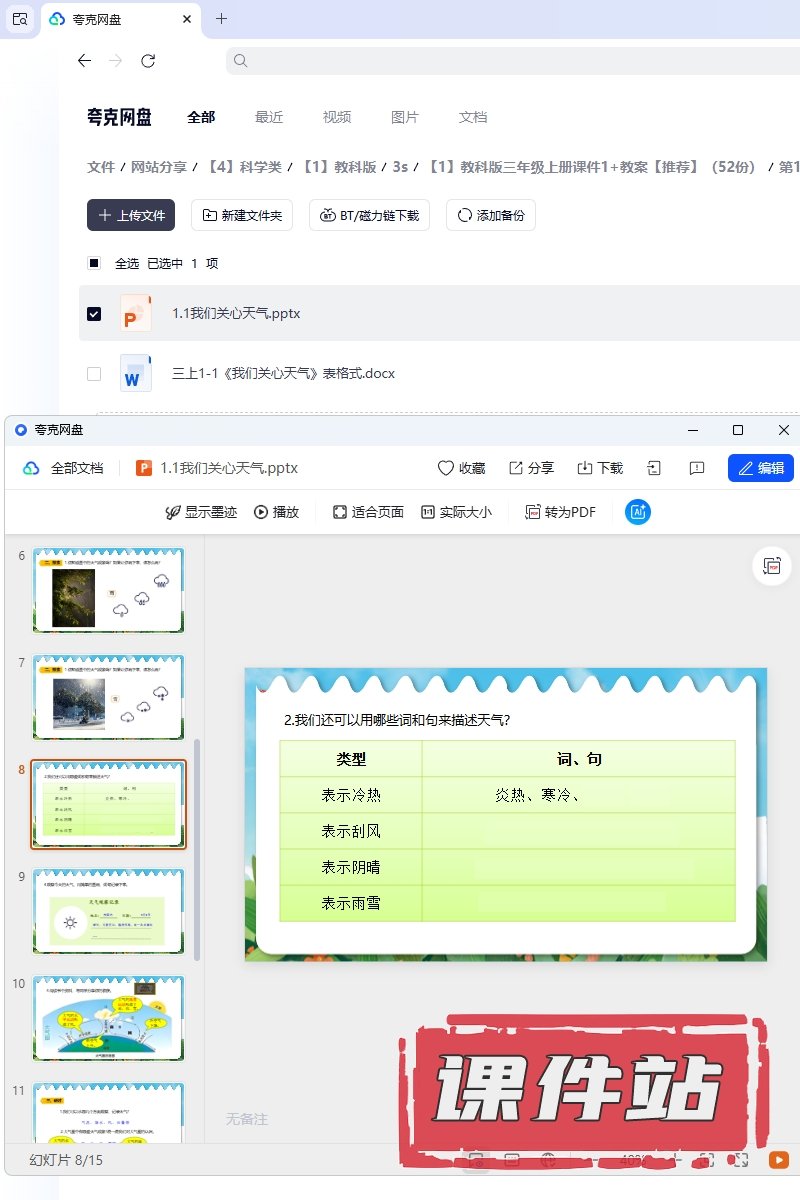This screenshot has height=1200, width=800.
Task: Switch to the 视频 tab
Action: tap(337, 117)
